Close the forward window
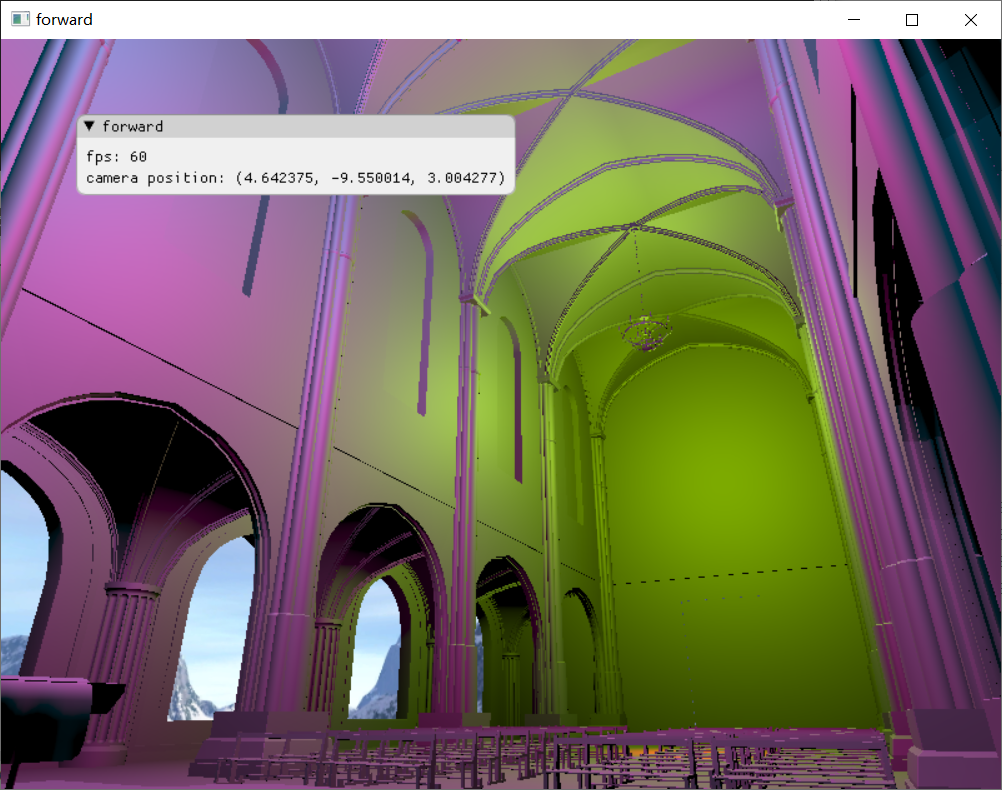1002x790 pixels. [971, 20]
